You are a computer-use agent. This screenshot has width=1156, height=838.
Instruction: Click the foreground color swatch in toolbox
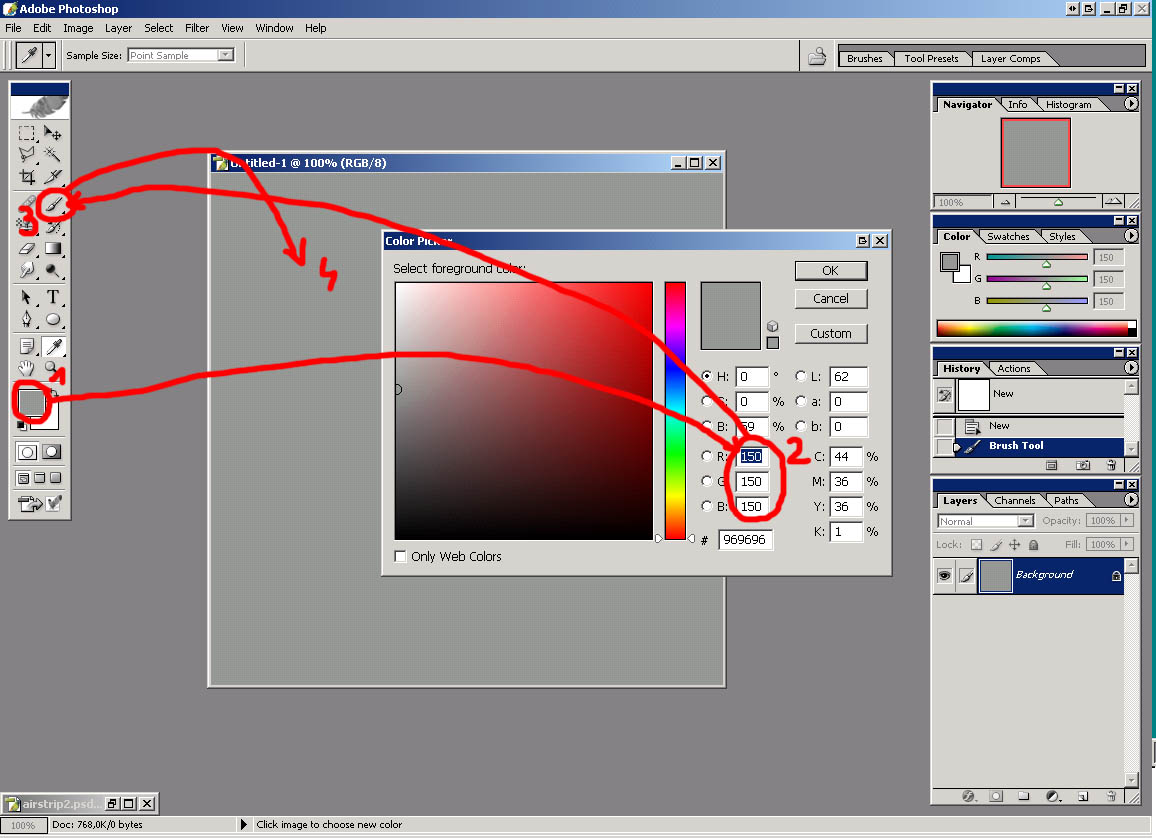pyautogui.click(x=30, y=401)
